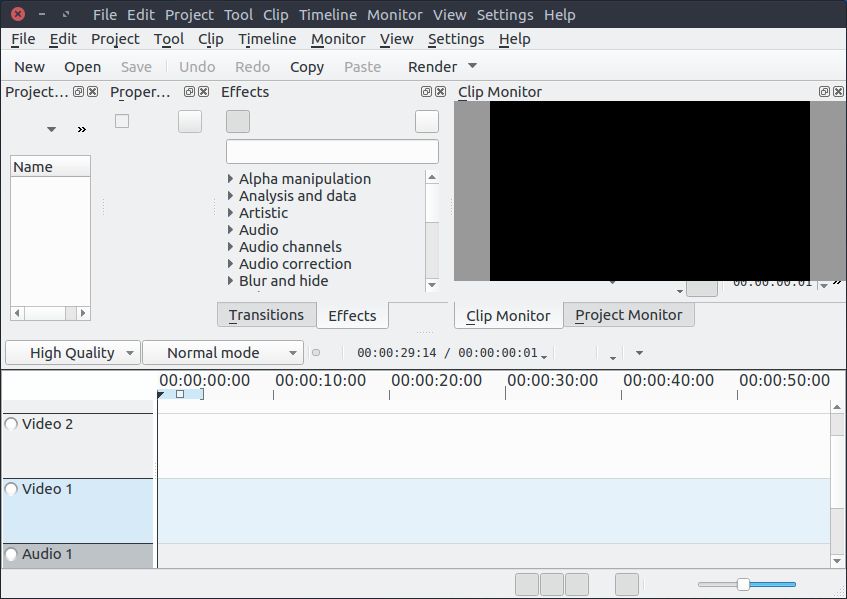
Task: Undock the Clip Monitor panel icon
Action: (824, 91)
